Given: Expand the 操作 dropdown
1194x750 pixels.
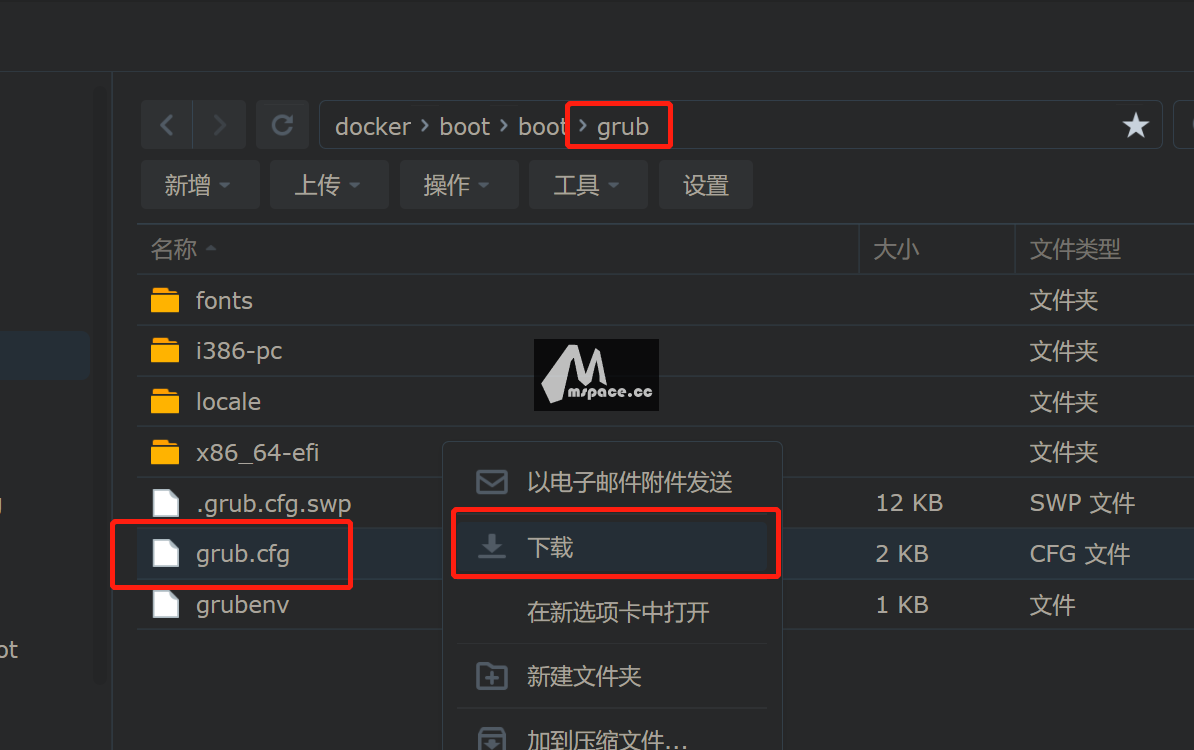Looking at the screenshot, I should [x=458, y=185].
